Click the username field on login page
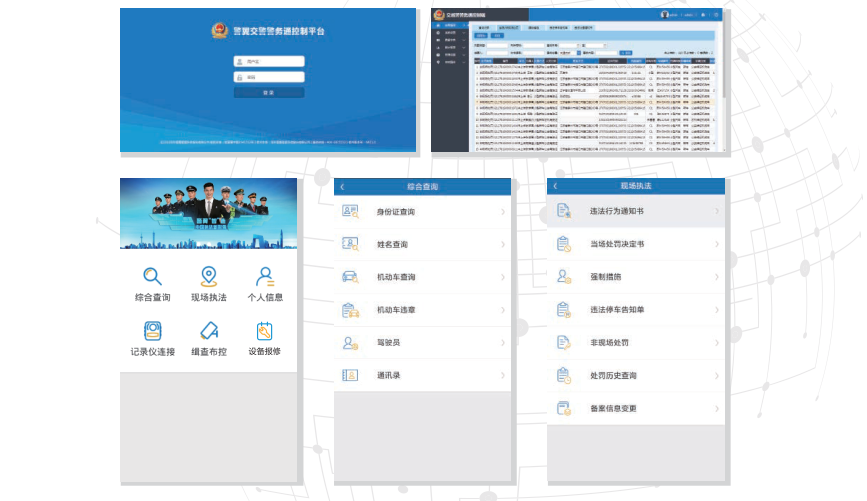867x501 pixels. (269, 61)
